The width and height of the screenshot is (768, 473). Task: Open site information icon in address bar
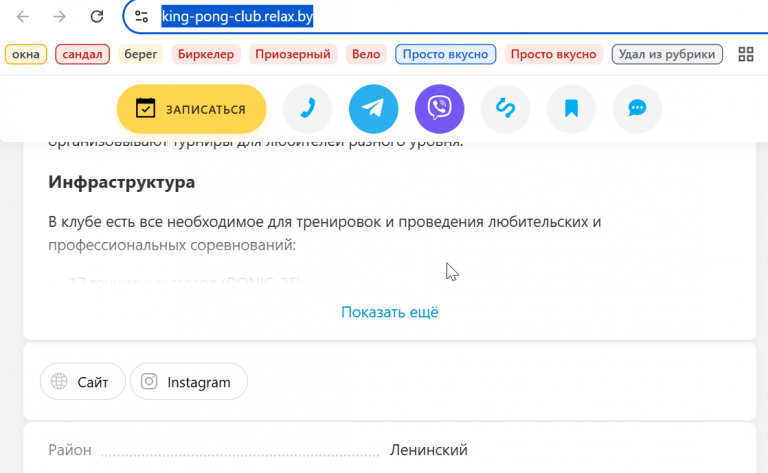click(x=142, y=17)
